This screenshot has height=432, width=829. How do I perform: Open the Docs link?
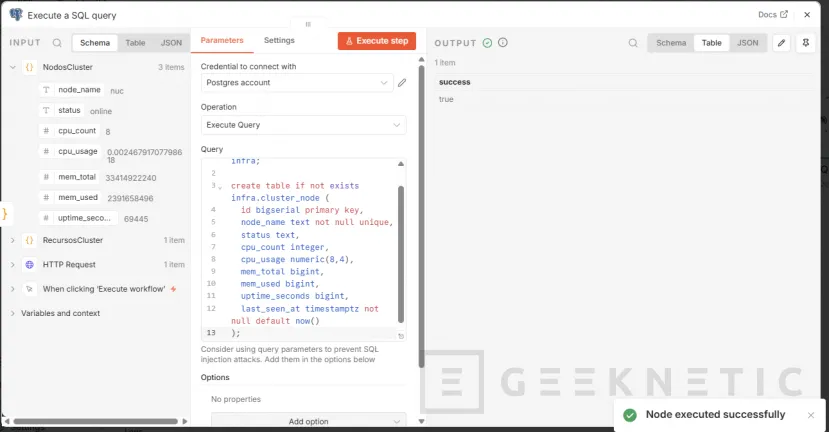click(772, 15)
